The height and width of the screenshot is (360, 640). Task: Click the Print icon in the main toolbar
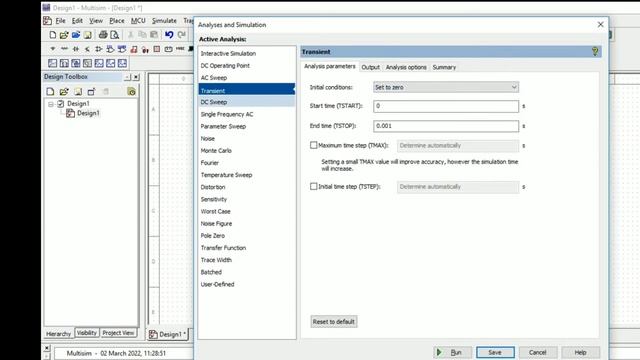coord(103,35)
